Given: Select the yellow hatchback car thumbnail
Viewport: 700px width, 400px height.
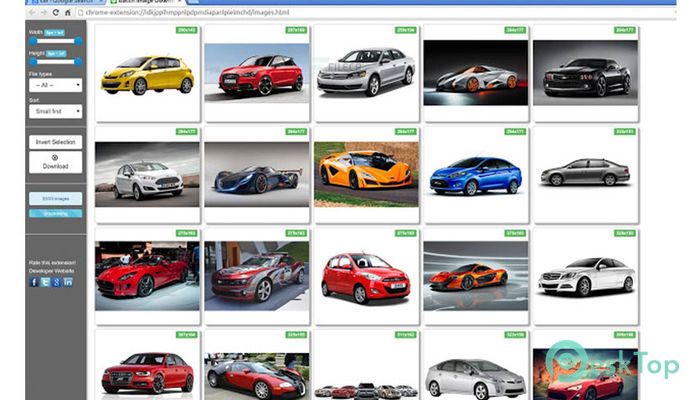Looking at the screenshot, I should [x=147, y=75].
